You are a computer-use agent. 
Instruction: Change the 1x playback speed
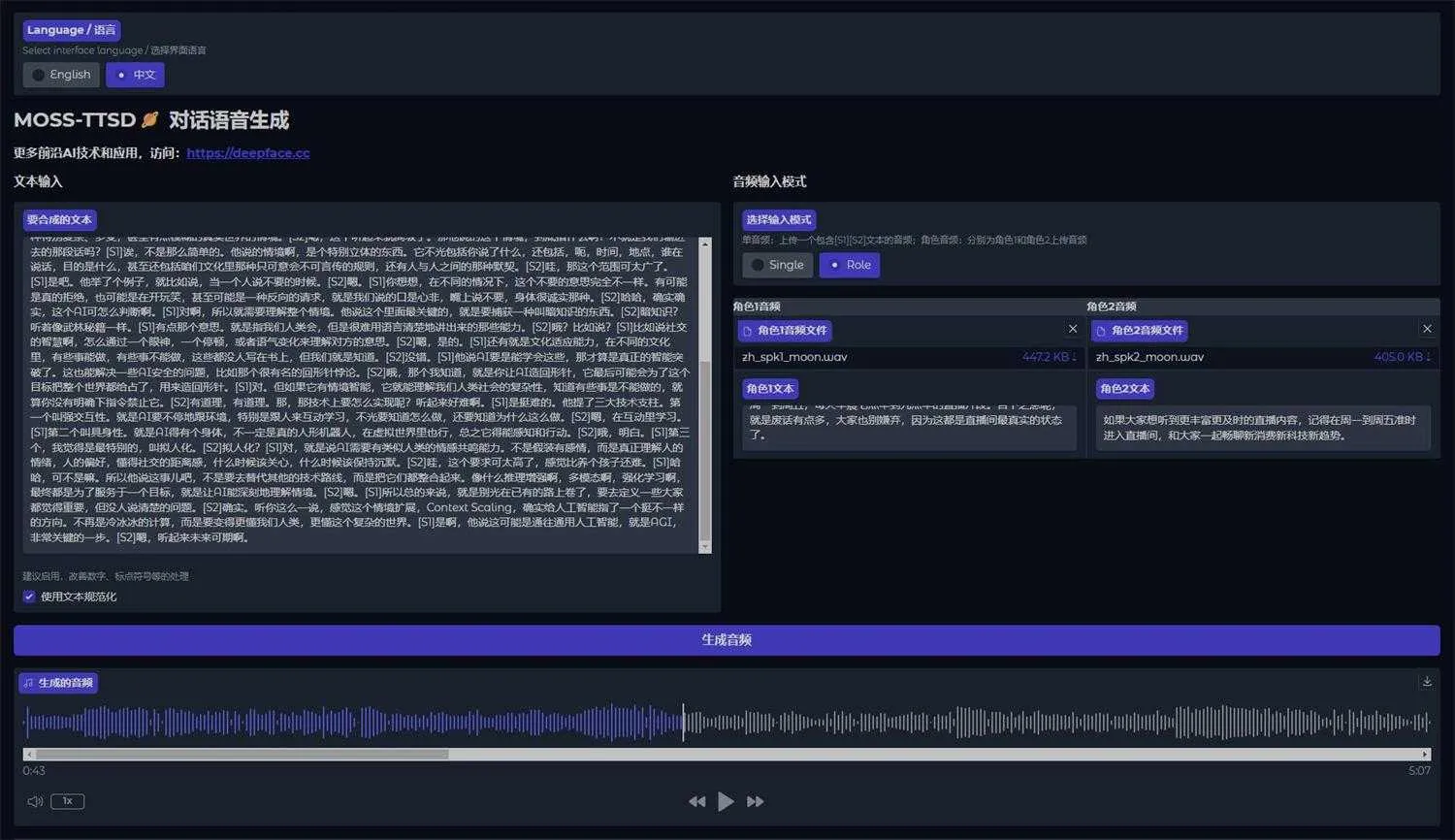68,801
